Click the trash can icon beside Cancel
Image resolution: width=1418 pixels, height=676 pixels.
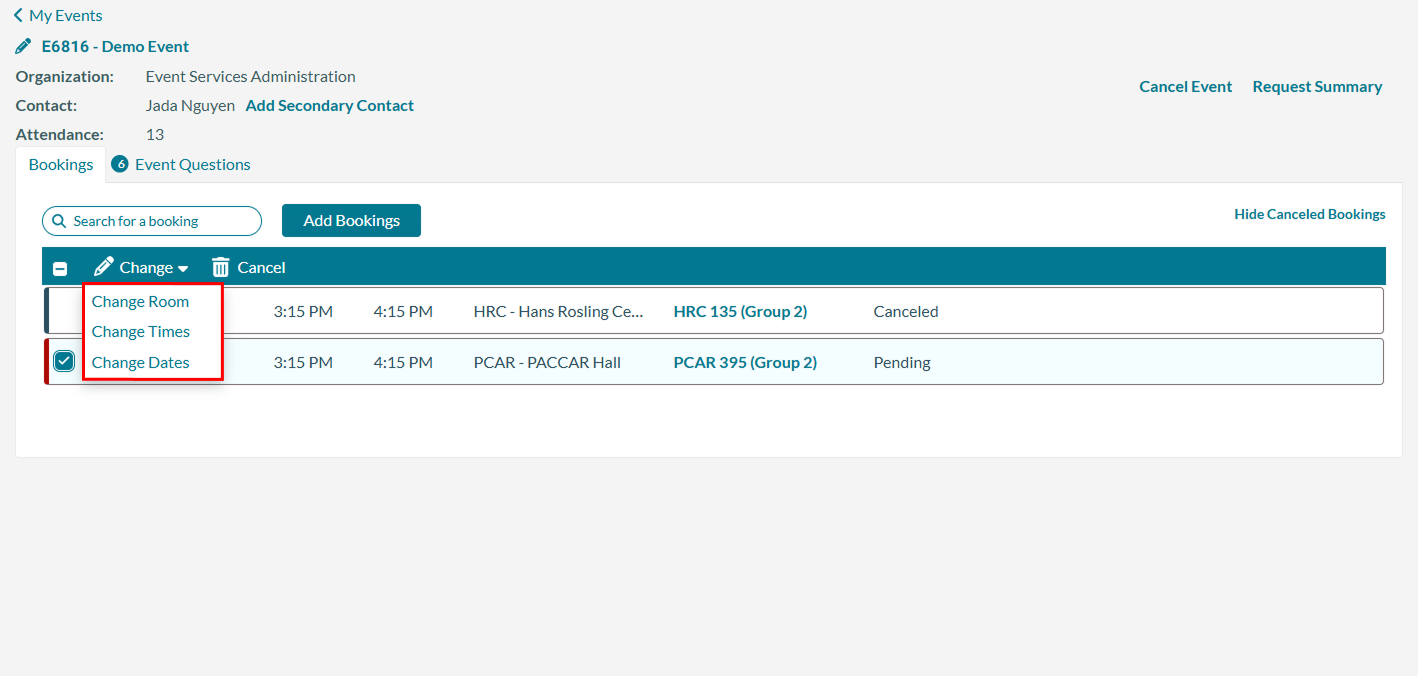click(x=221, y=267)
